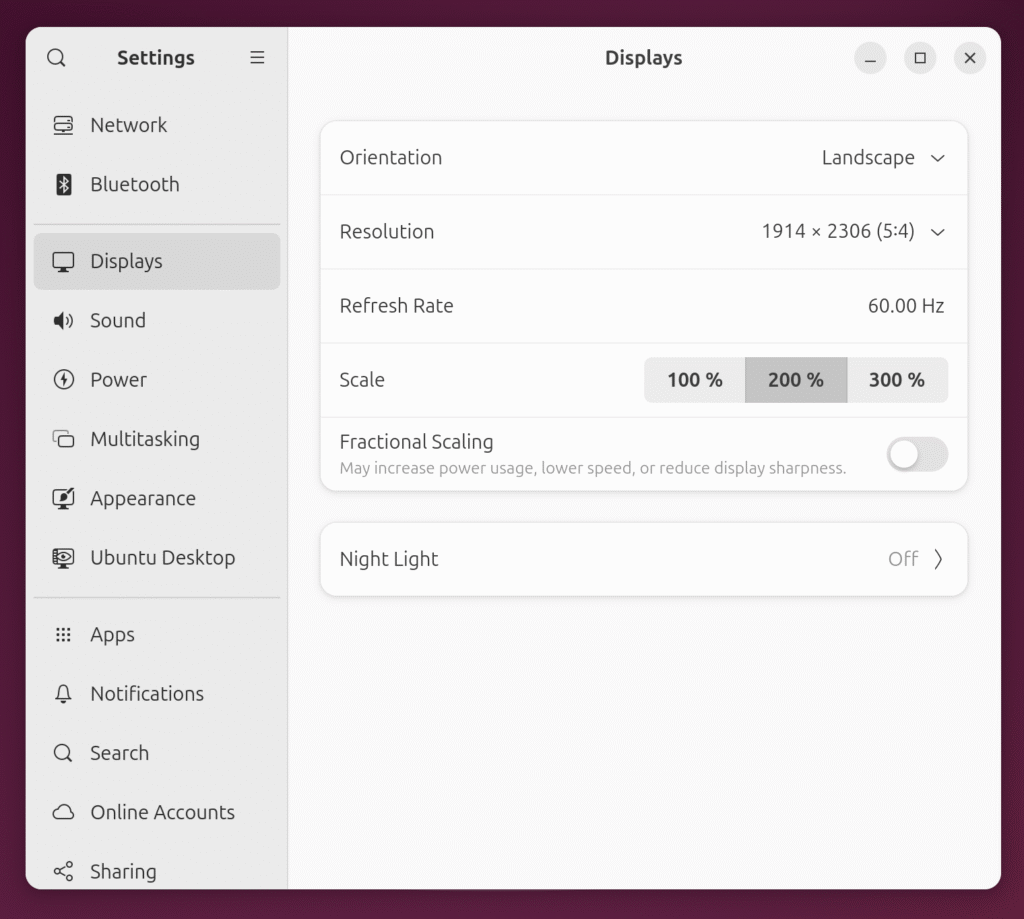This screenshot has height=919, width=1024.
Task: Open the hamburger menu in Settings sidebar
Action: (x=257, y=58)
